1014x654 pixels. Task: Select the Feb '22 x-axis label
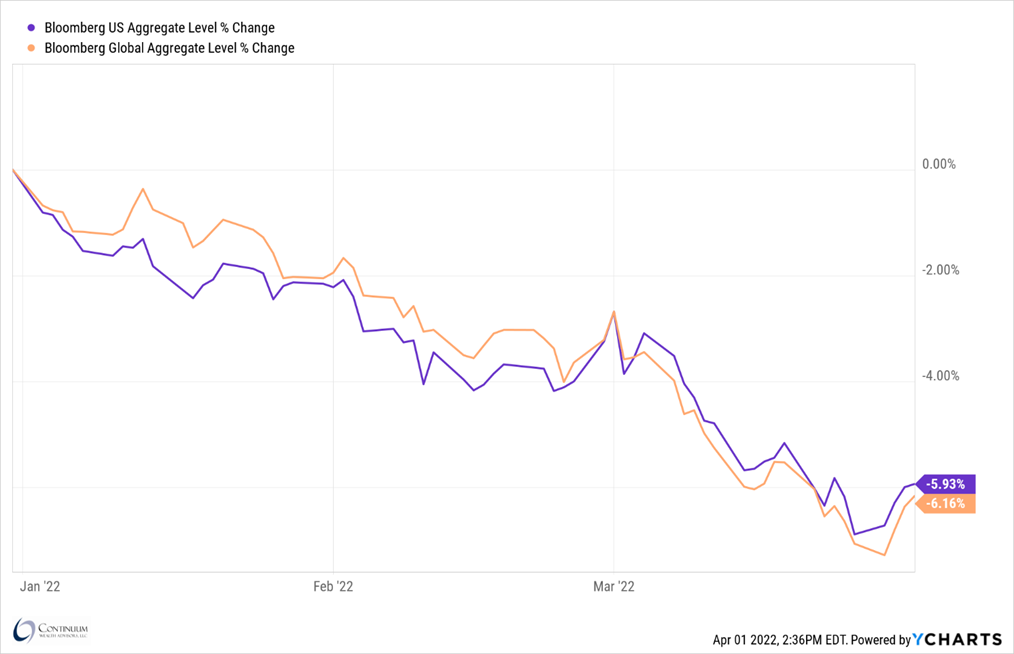[333, 586]
